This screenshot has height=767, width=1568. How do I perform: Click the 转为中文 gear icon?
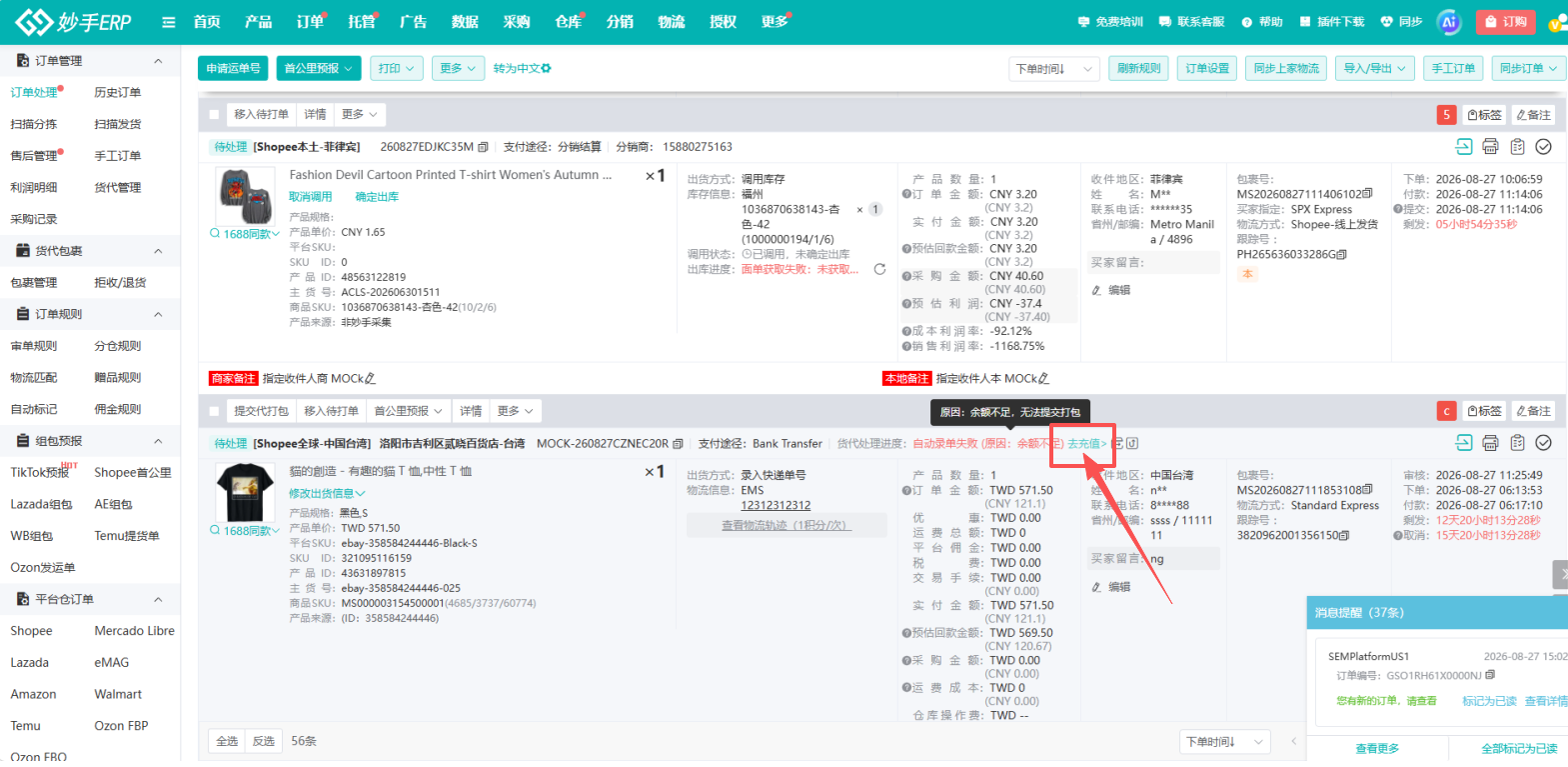[x=547, y=68]
